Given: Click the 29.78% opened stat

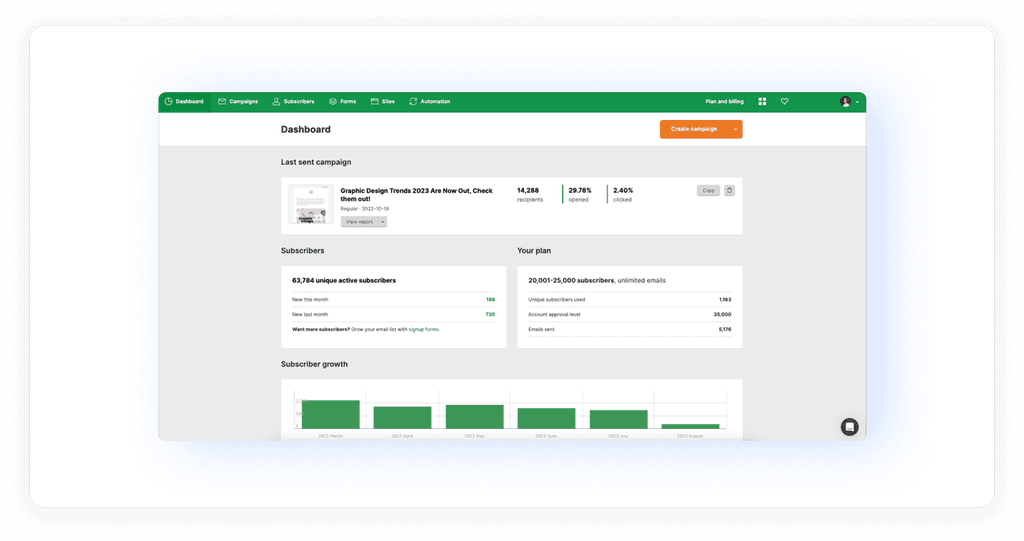Looking at the screenshot, I should click(579, 195).
